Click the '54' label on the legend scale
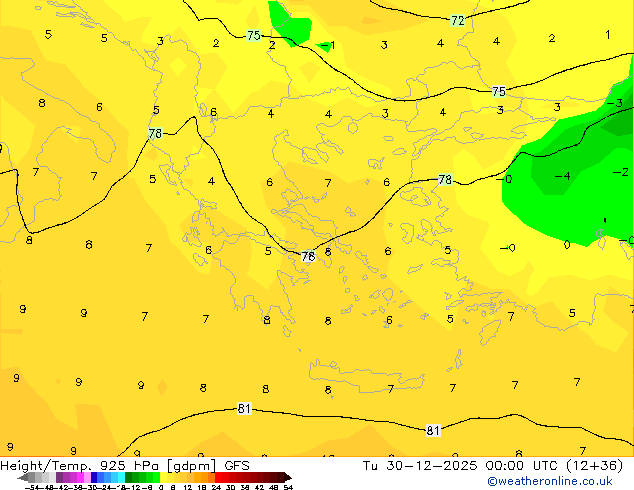This screenshot has width=634, height=490. pos(288,487)
